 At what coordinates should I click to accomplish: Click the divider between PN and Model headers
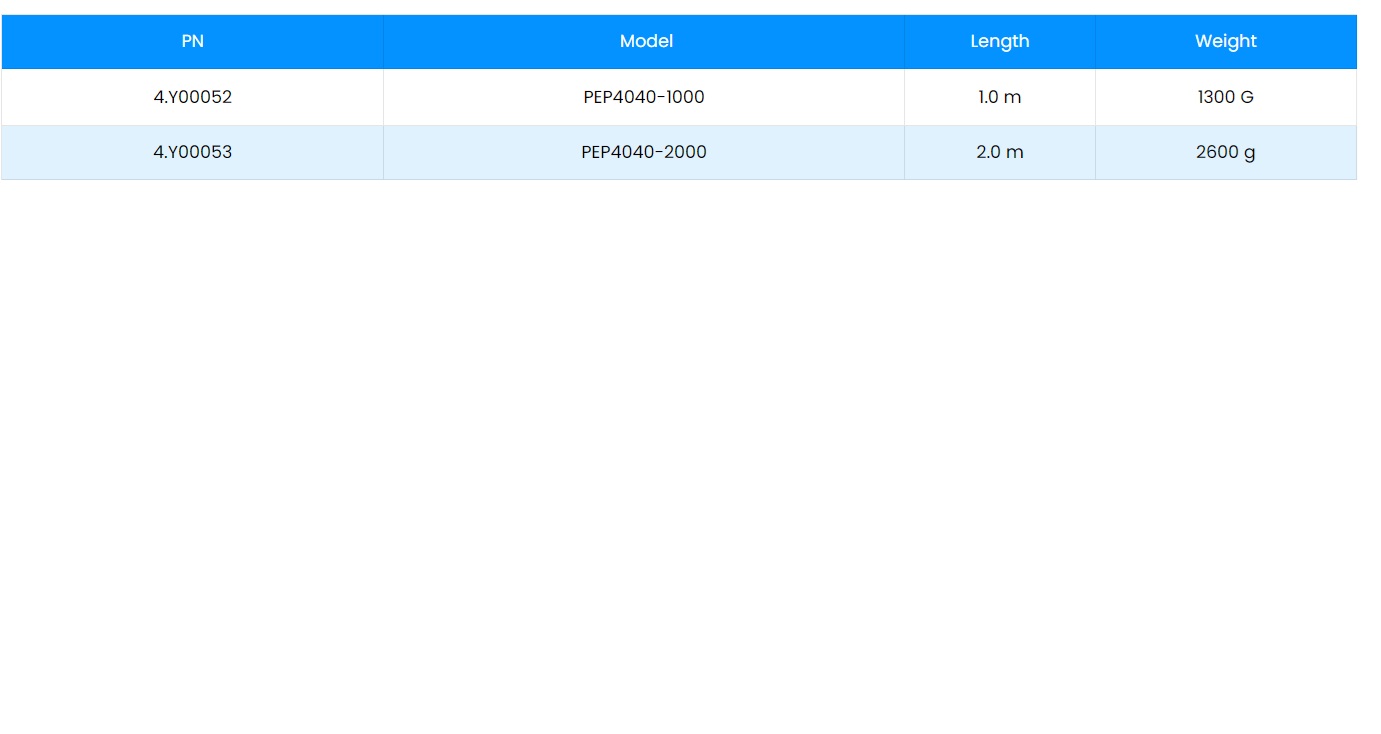tap(383, 41)
